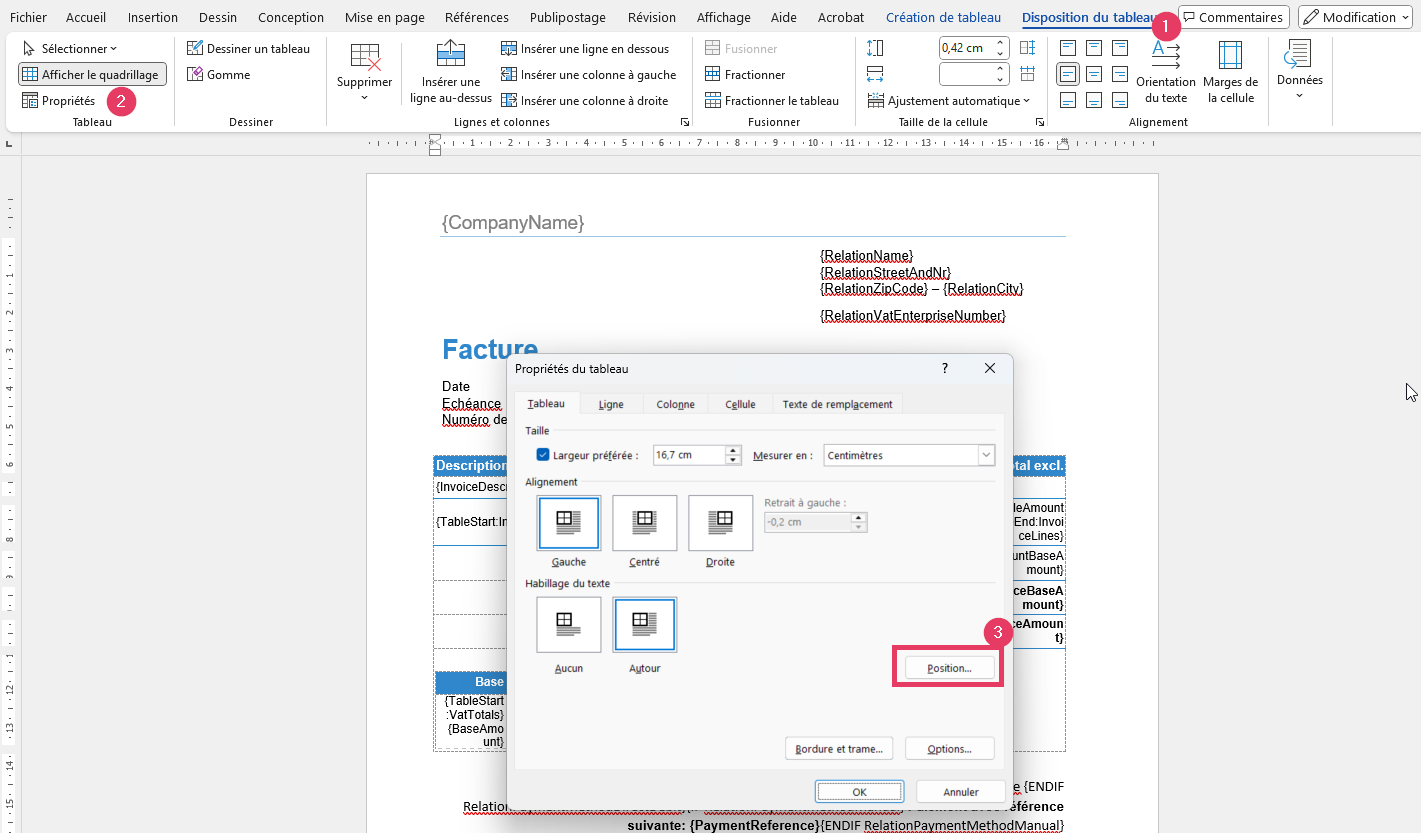This screenshot has height=833, width=1421.
Task: Click Orientation du texte button
Action: [1166, 72]
